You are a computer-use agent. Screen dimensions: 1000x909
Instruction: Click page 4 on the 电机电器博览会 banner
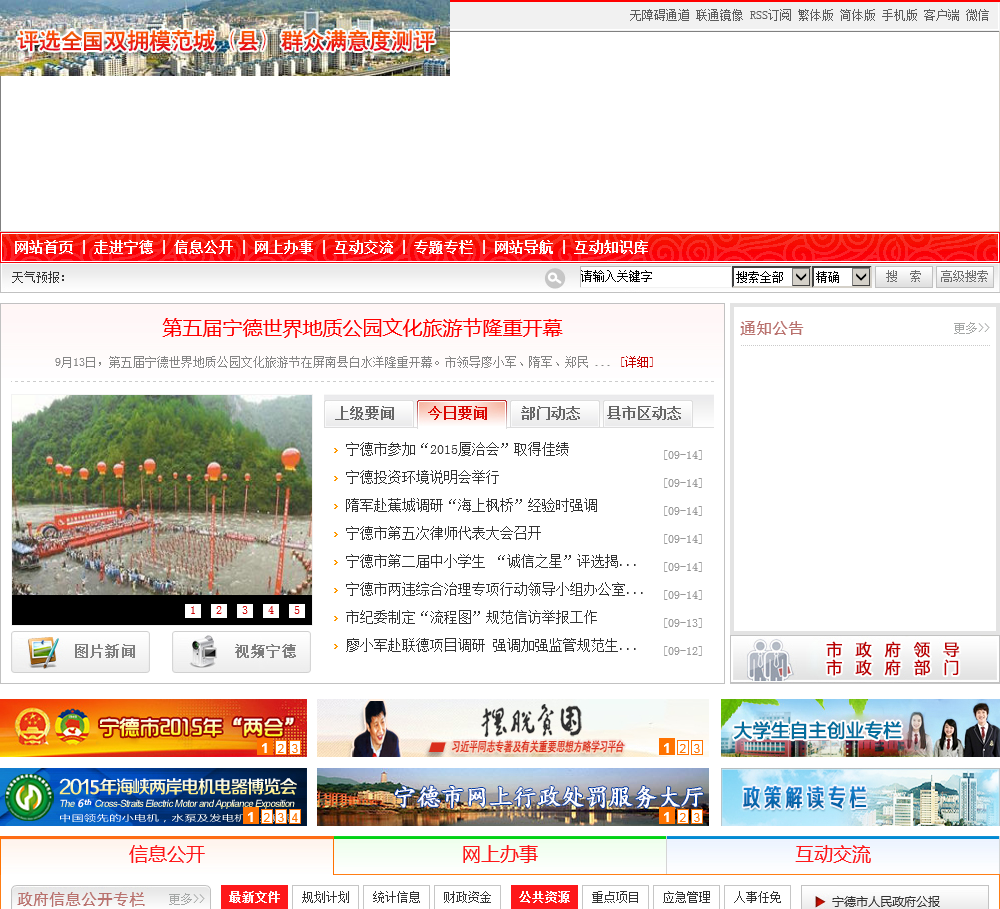pos(295,817)
